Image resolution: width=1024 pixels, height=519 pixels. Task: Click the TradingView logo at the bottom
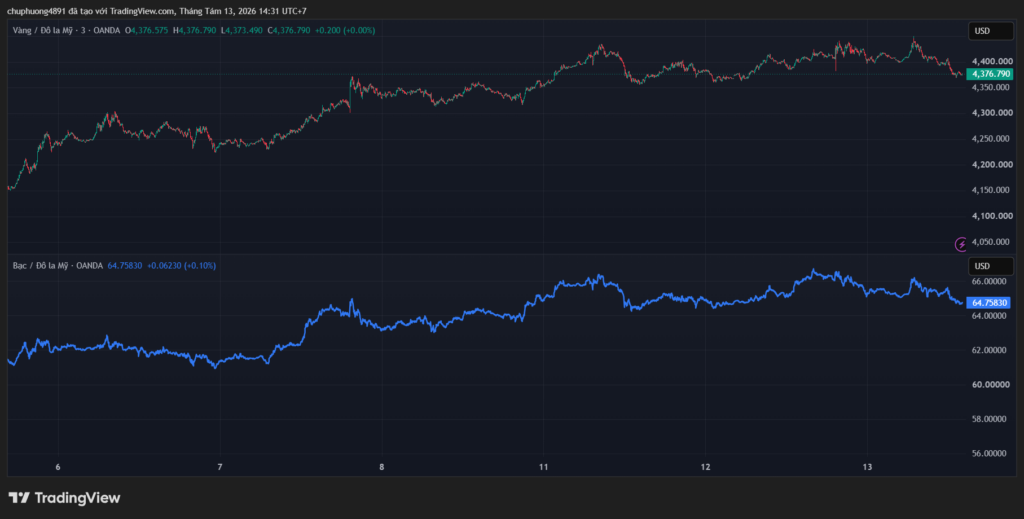pyautogui.click(x=65, y=498)
